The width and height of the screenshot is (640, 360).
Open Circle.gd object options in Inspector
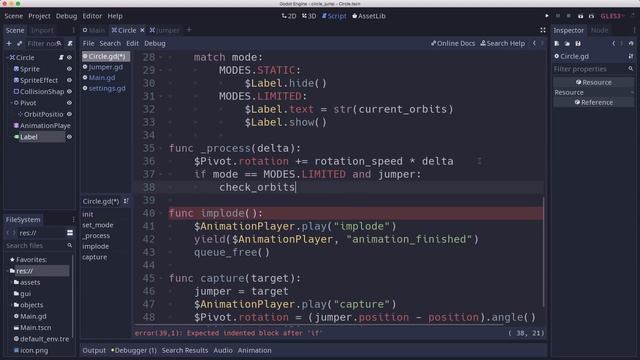631,56
